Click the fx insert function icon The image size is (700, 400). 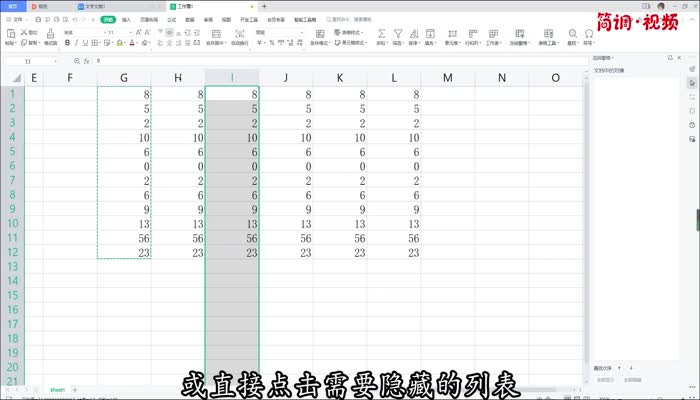[x=88, y=61]
